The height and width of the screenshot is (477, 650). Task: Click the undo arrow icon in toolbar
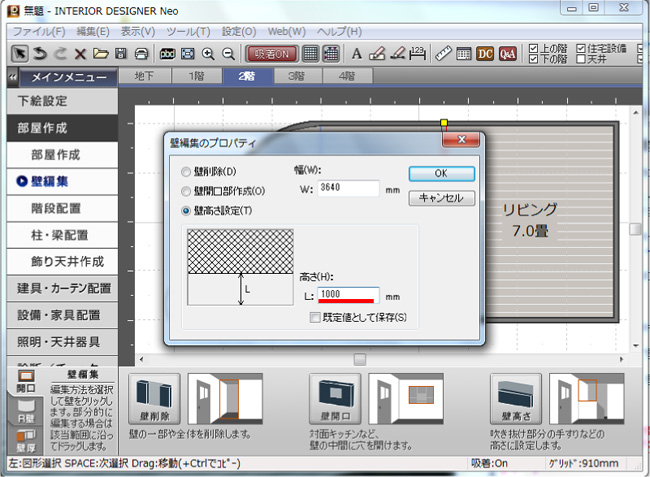click(x=39, y=53)
